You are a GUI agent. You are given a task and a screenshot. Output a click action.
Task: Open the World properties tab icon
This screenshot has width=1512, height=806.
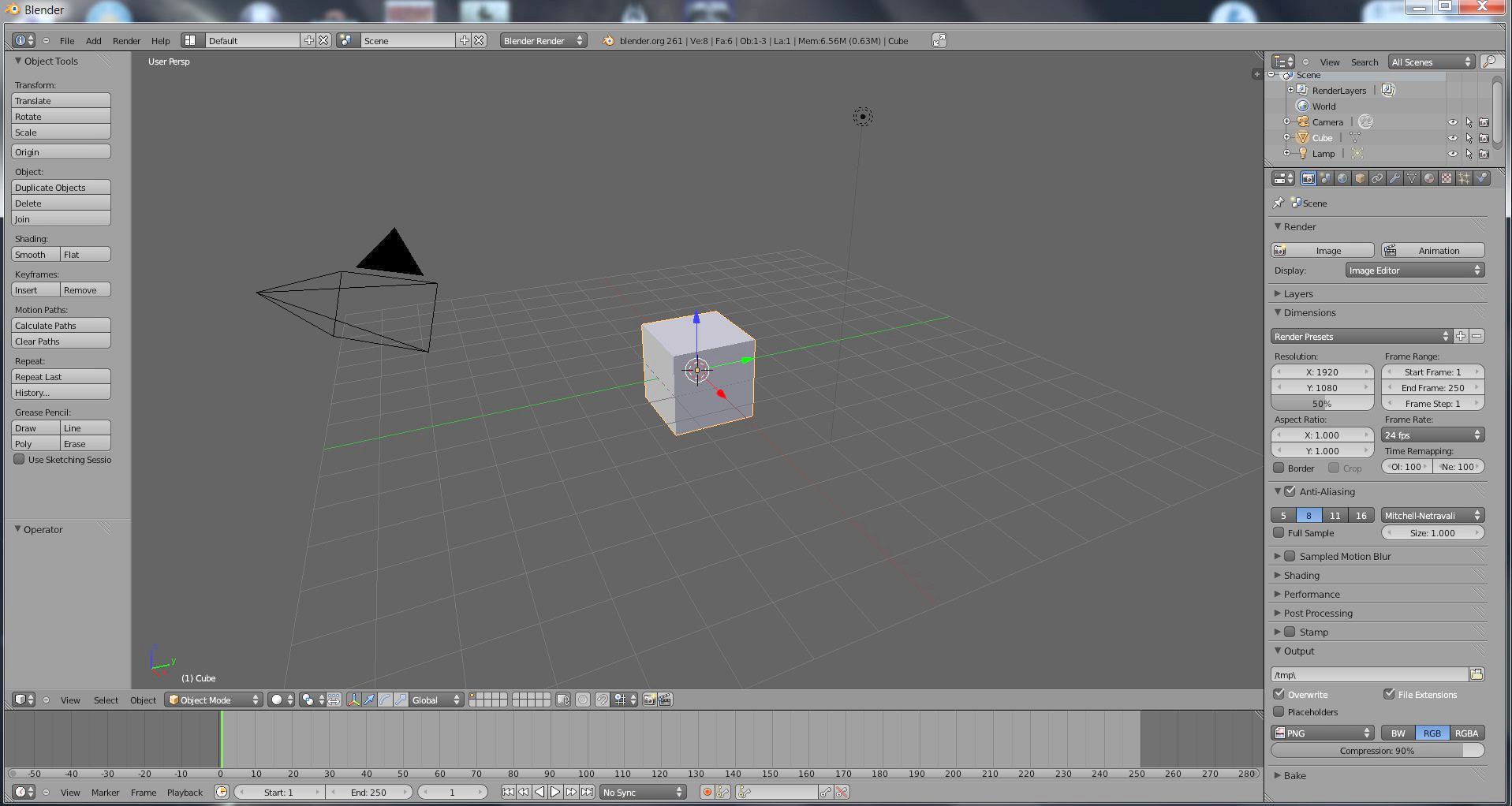tap(1342, 178)
